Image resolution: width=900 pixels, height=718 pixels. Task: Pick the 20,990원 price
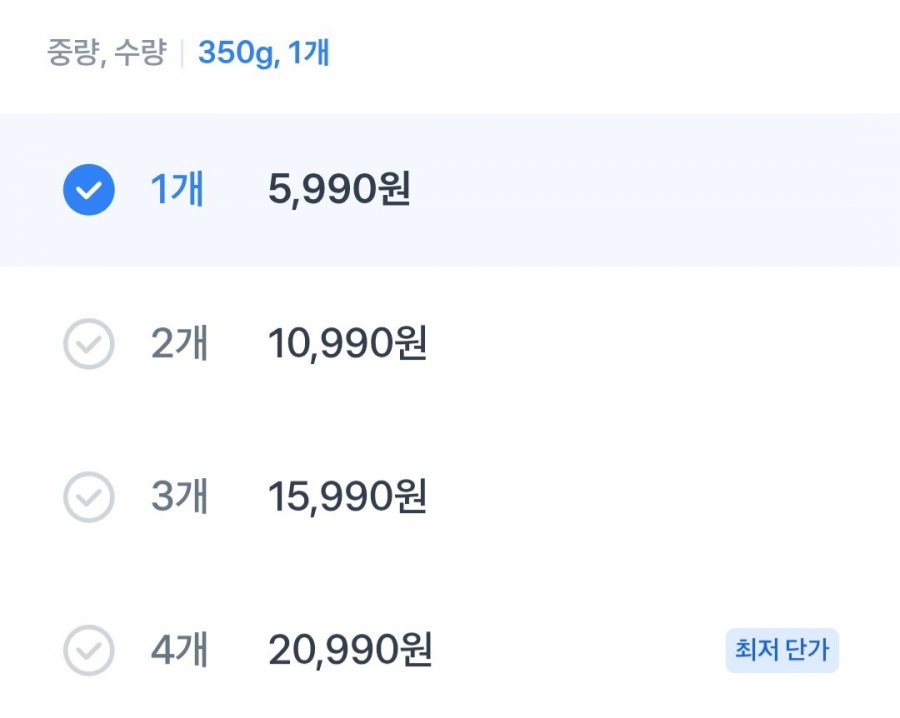pyautogui.click(x=350, y=651)
